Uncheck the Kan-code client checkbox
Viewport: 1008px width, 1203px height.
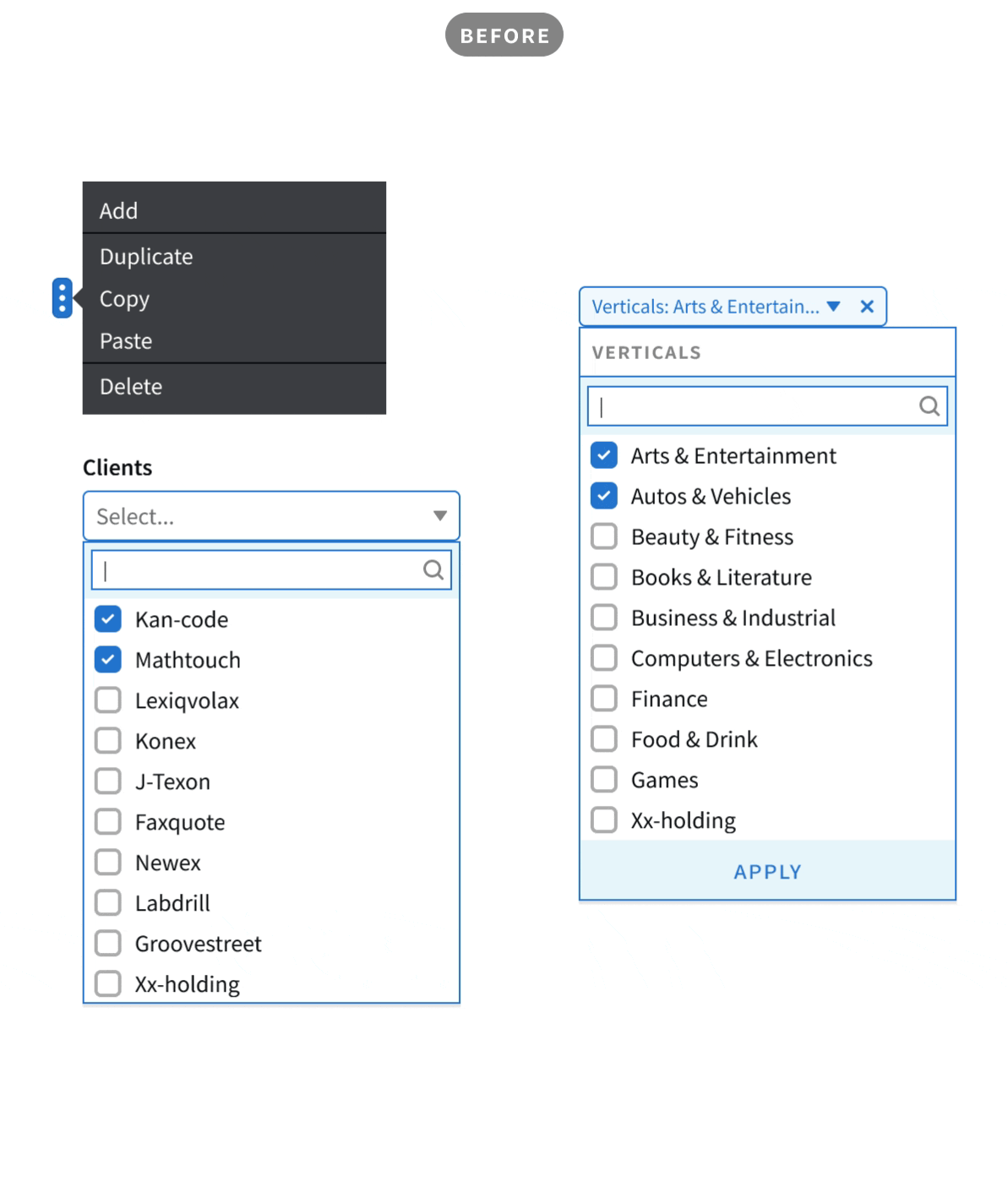(108, 619)
